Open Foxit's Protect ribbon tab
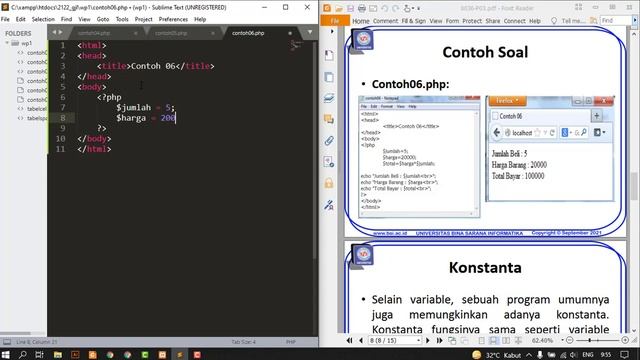Viewport: 640px width, 360px height. 472,21
